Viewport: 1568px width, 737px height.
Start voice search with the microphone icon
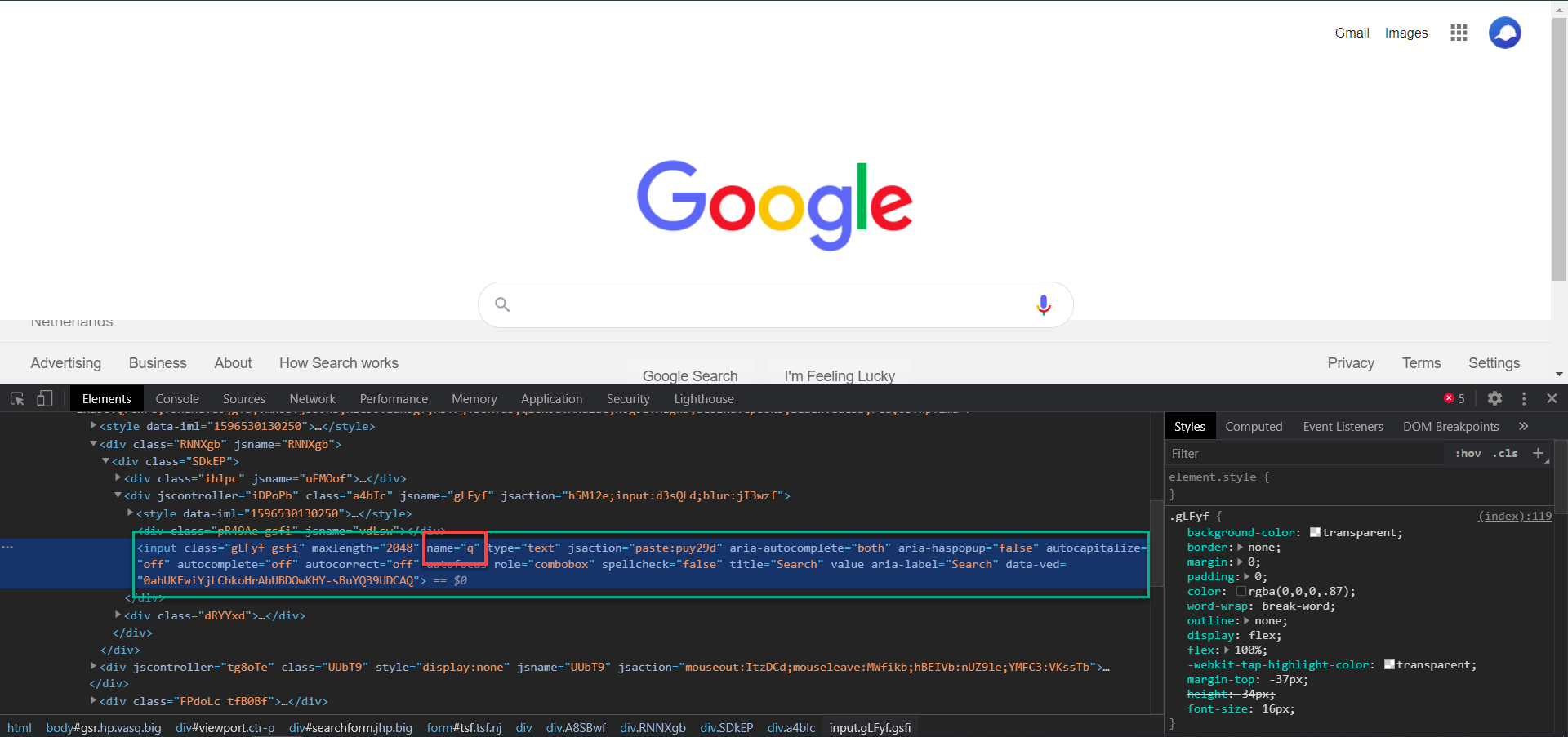coord(1043,304)
